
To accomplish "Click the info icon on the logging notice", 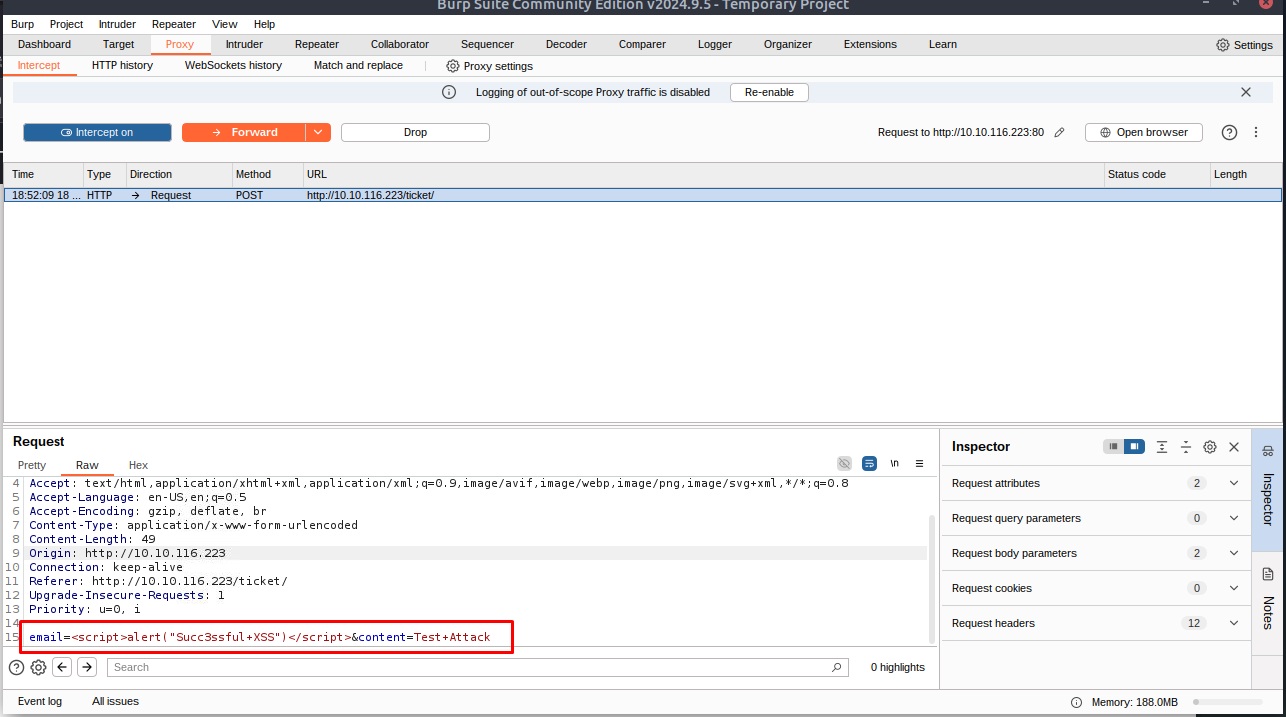I will pyautogui.click(x=449, y=92).
